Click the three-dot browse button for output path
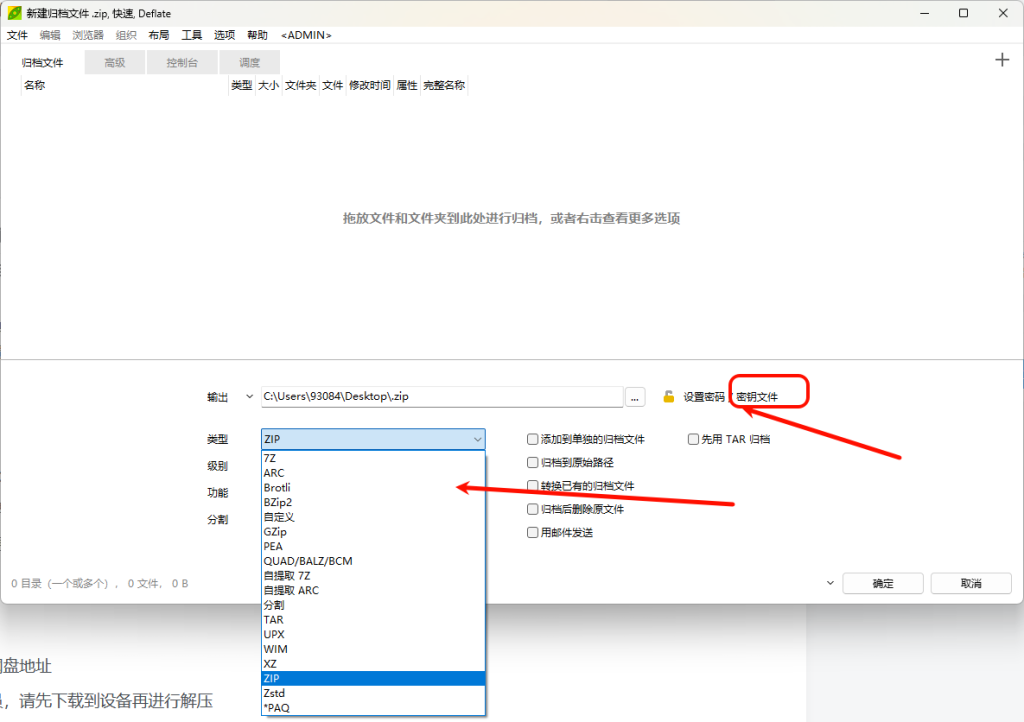 point(635,397)
